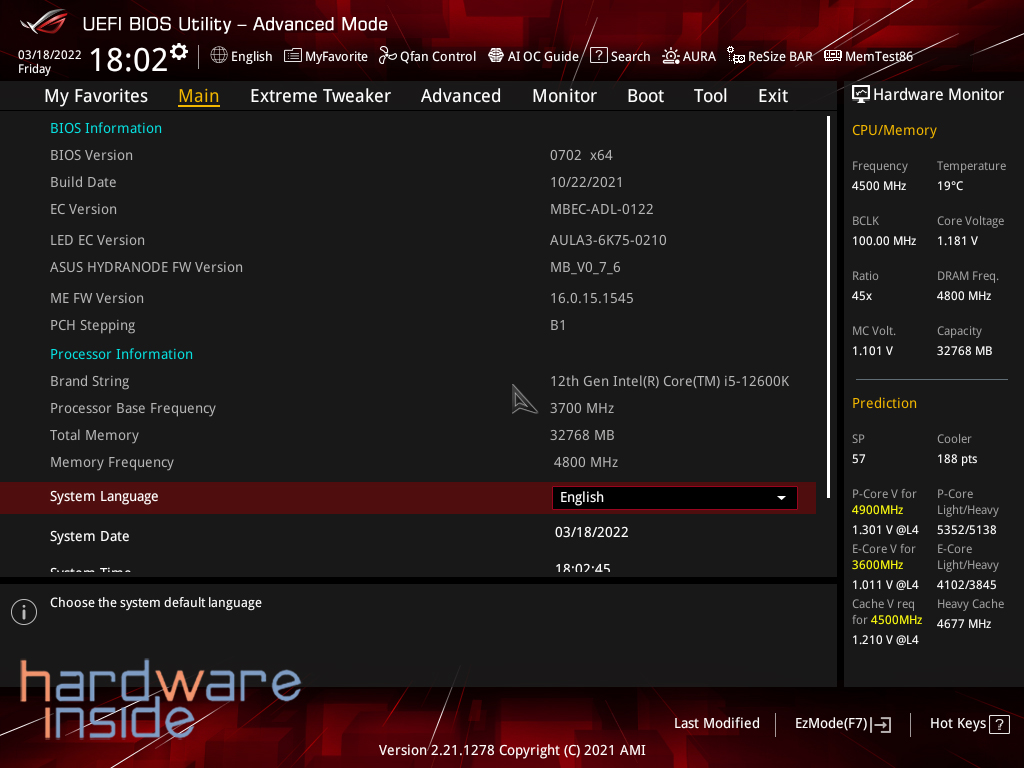Viewport: 1024px width, 768px height.
Task: Open the Advanced tab
Action: 460,96
